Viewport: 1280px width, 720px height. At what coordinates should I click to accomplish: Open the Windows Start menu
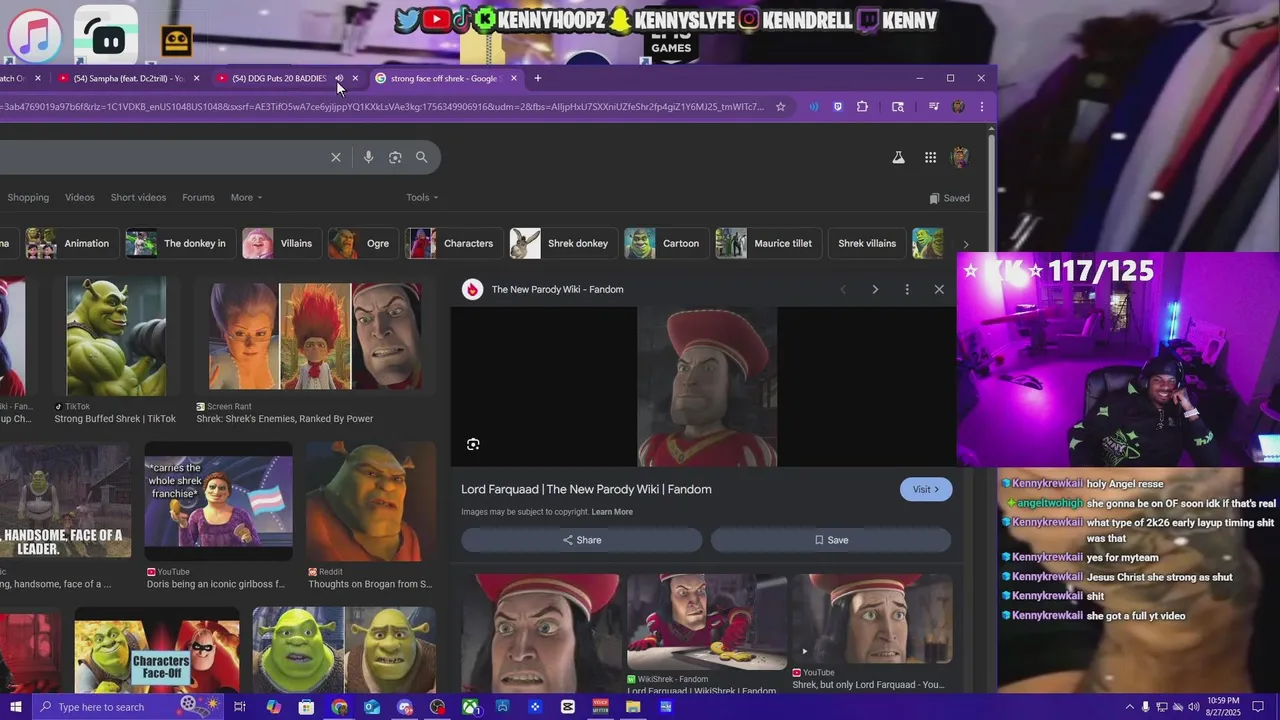15,707
